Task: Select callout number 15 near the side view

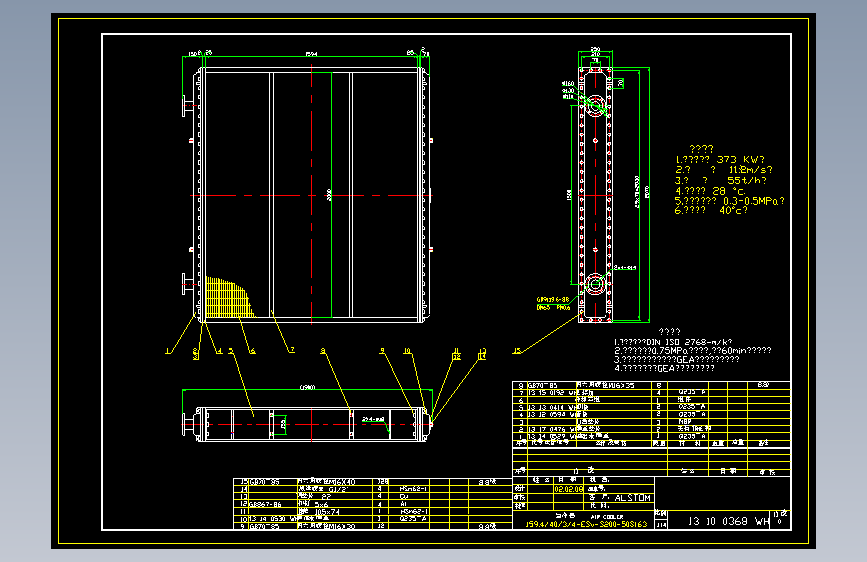Action: [x=516, y=351]
